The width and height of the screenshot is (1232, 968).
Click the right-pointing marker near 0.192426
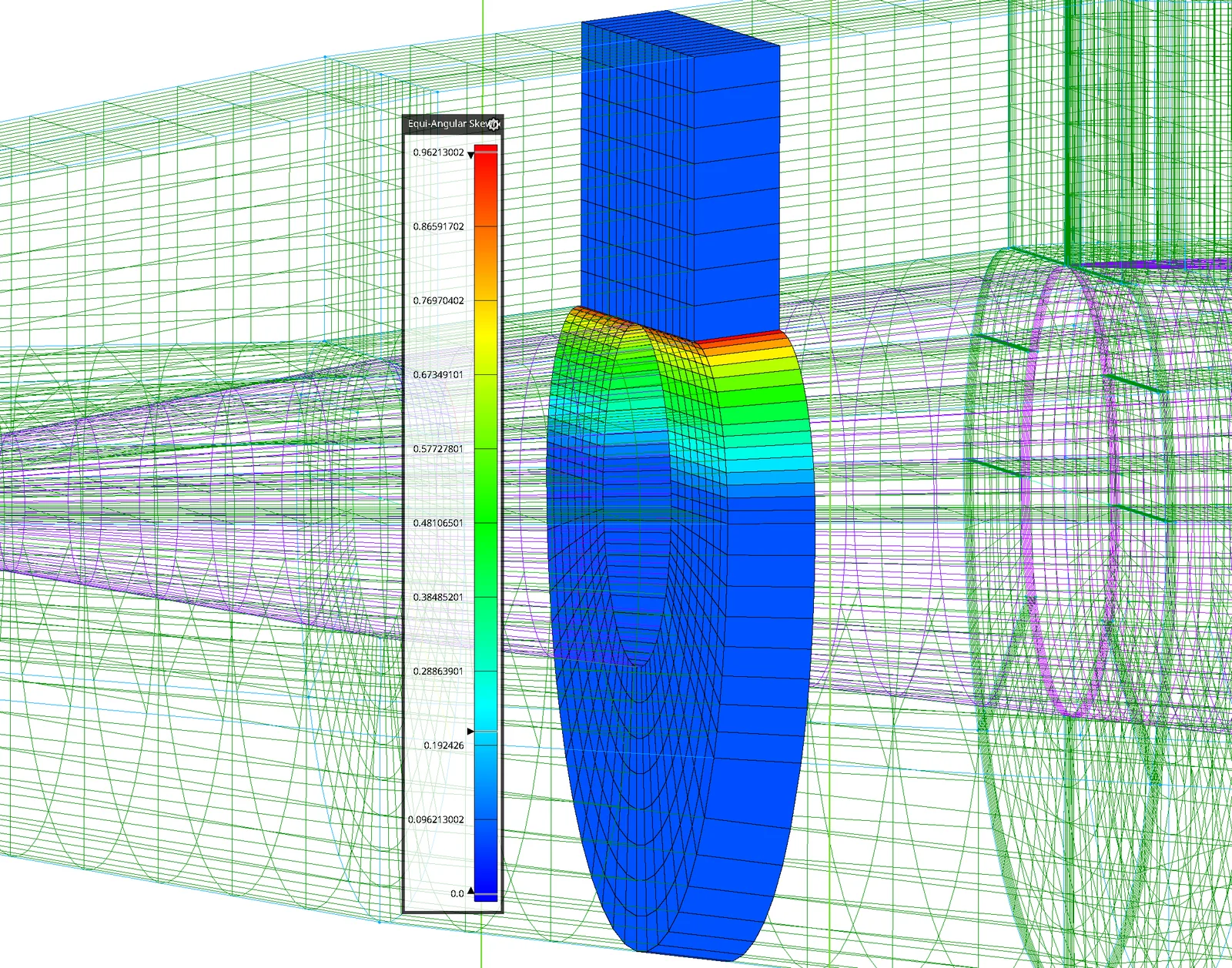click(x=470, y=731)
